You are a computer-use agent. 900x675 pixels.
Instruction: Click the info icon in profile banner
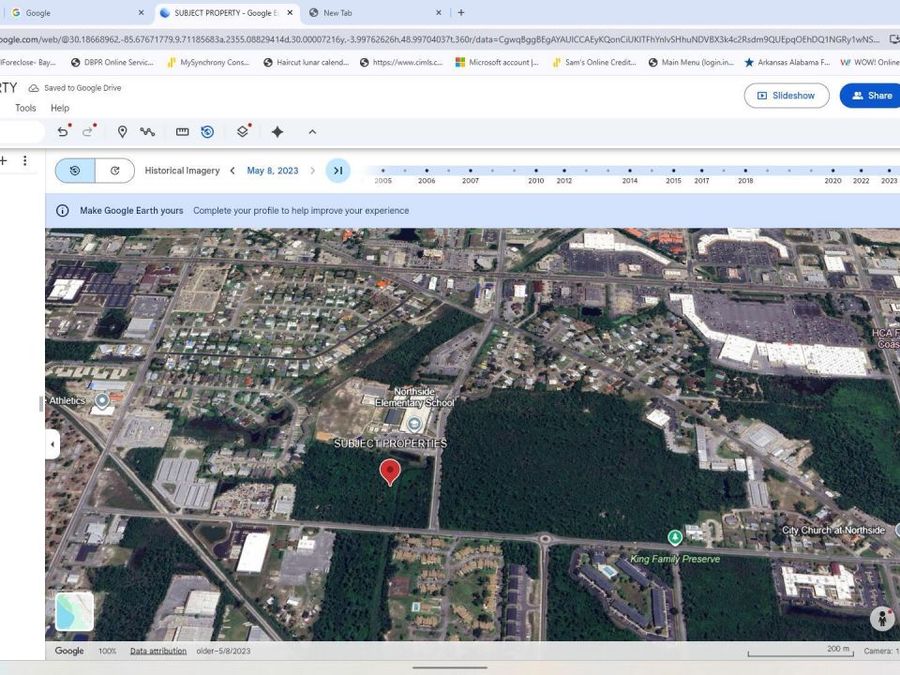63,211
